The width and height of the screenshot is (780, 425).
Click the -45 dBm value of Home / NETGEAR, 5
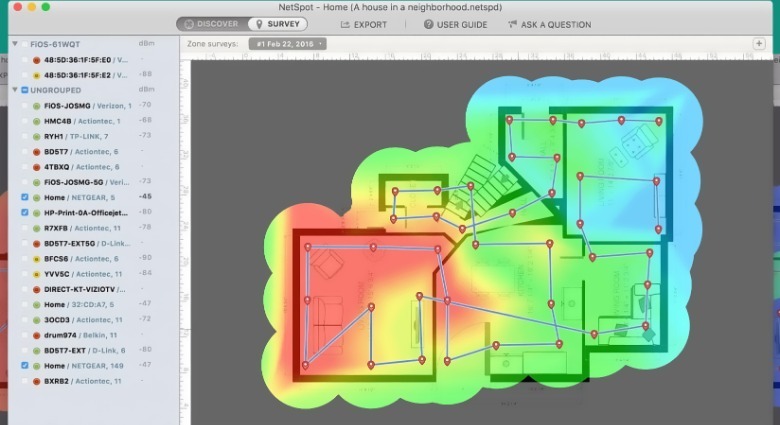145,197
